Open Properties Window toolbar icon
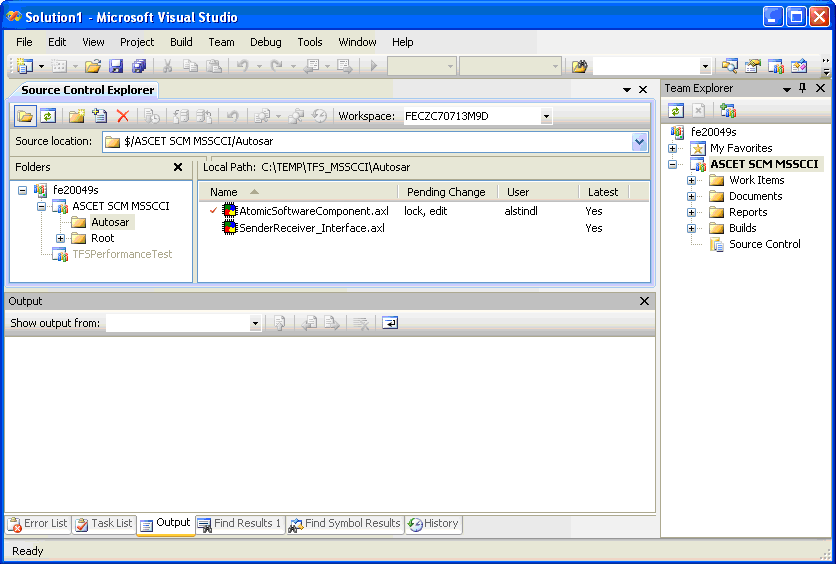 [x=752, y=66]
